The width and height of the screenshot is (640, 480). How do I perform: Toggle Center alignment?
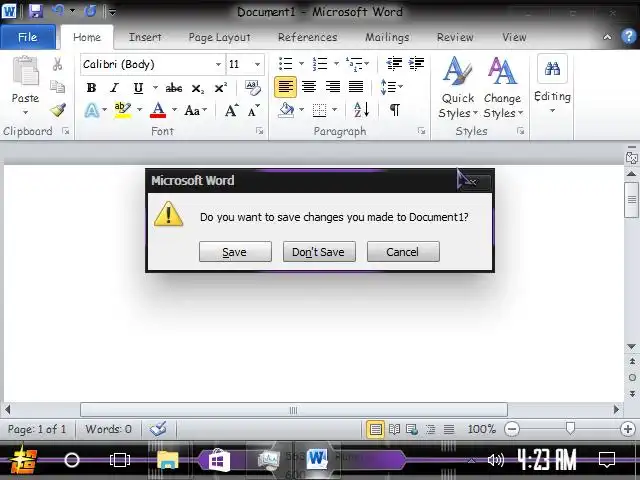(x=309, y=87)
